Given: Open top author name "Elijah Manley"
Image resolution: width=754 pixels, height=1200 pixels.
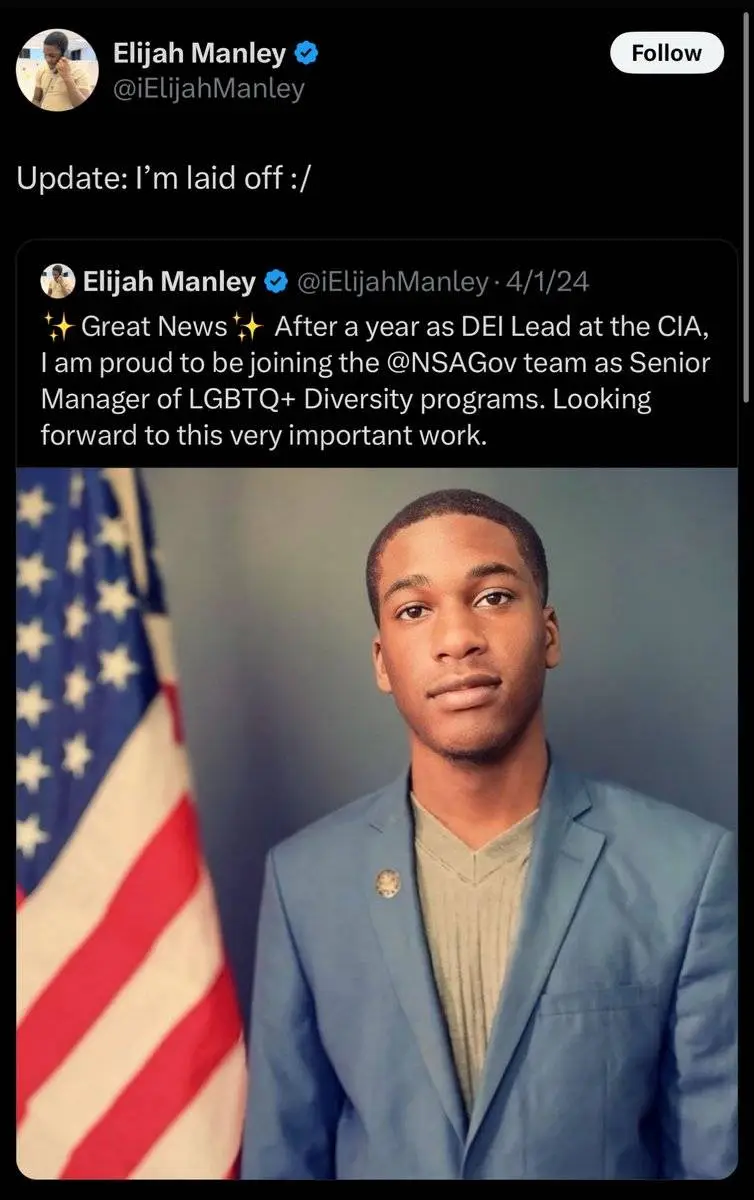Looking at the screenshot, I should click(x=200, y=54).
